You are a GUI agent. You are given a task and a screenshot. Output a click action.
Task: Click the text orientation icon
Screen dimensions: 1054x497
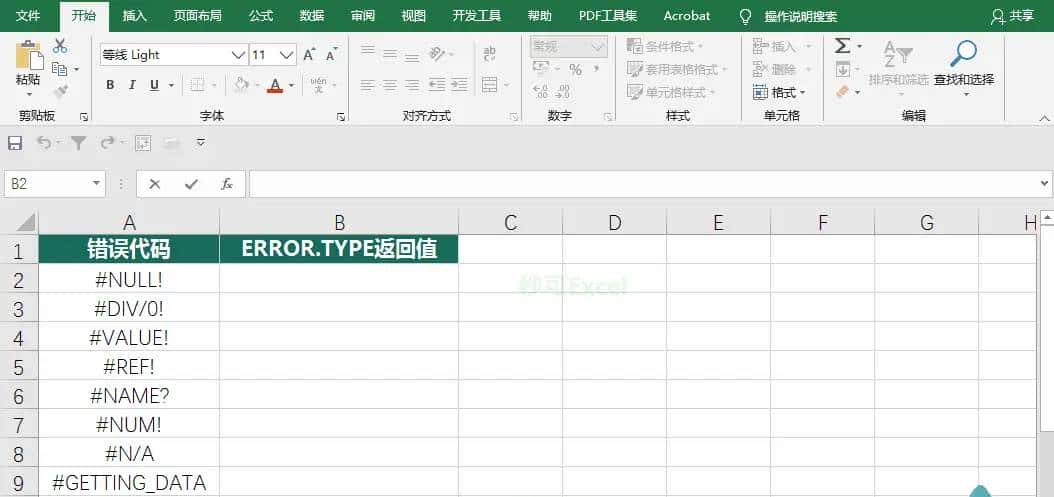438,52
